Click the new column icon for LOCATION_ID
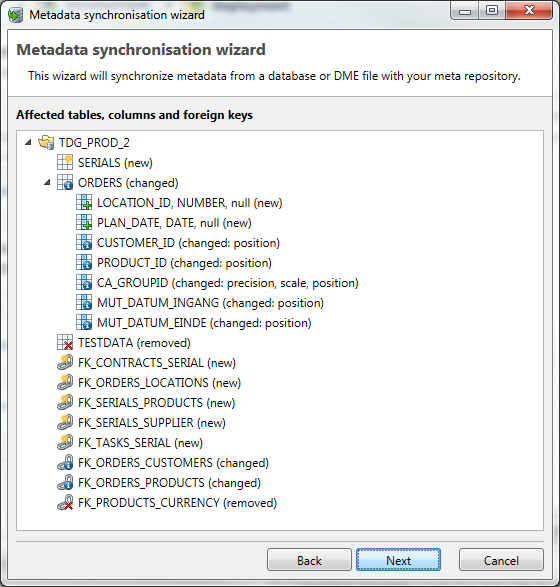 pos(84,203)
